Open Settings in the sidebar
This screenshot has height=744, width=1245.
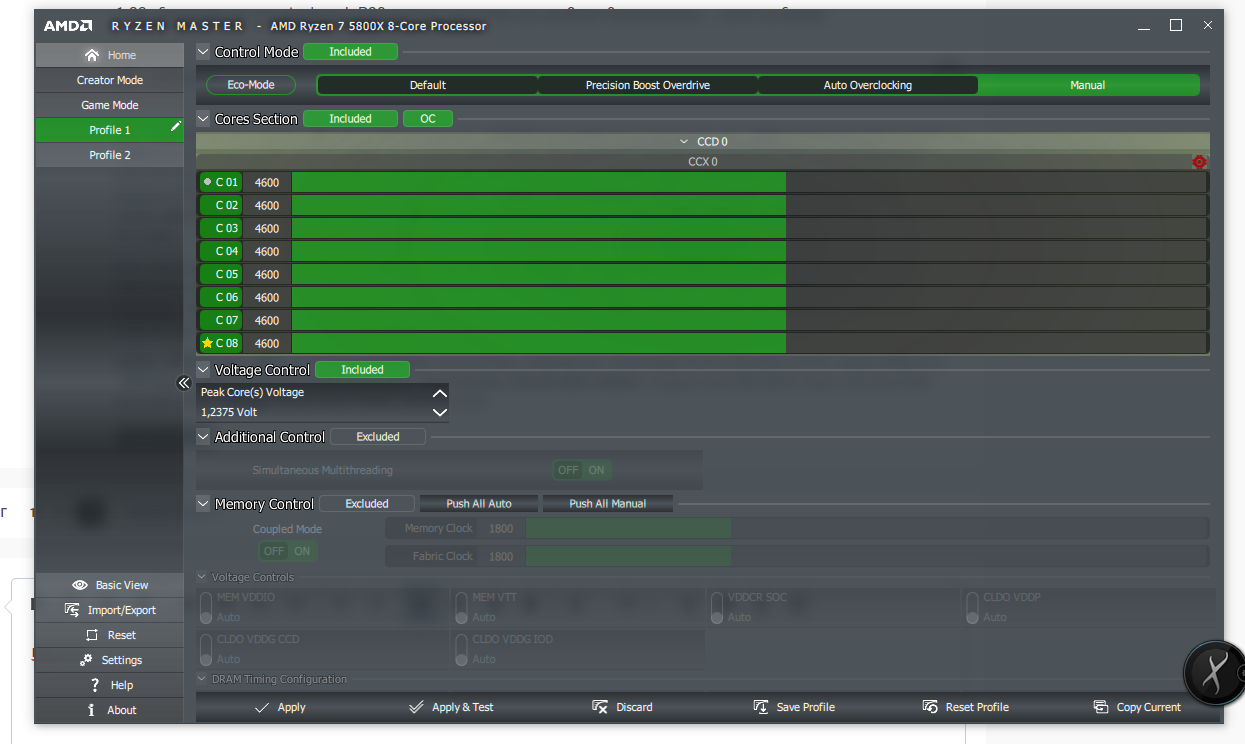click(110, 660)
